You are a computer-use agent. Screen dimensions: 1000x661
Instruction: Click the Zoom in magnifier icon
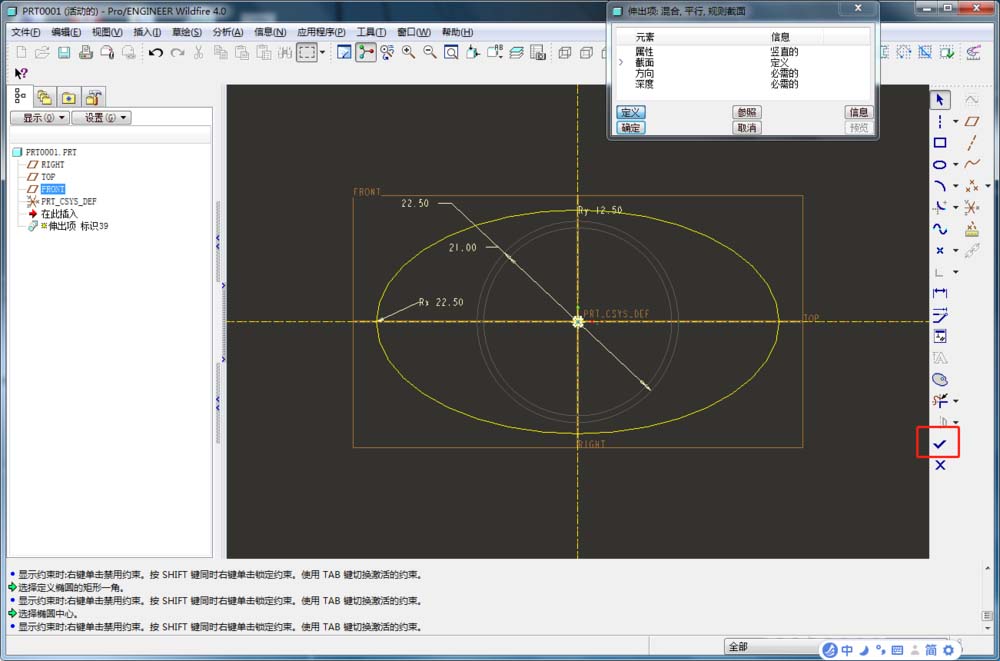tap(408, 52)
